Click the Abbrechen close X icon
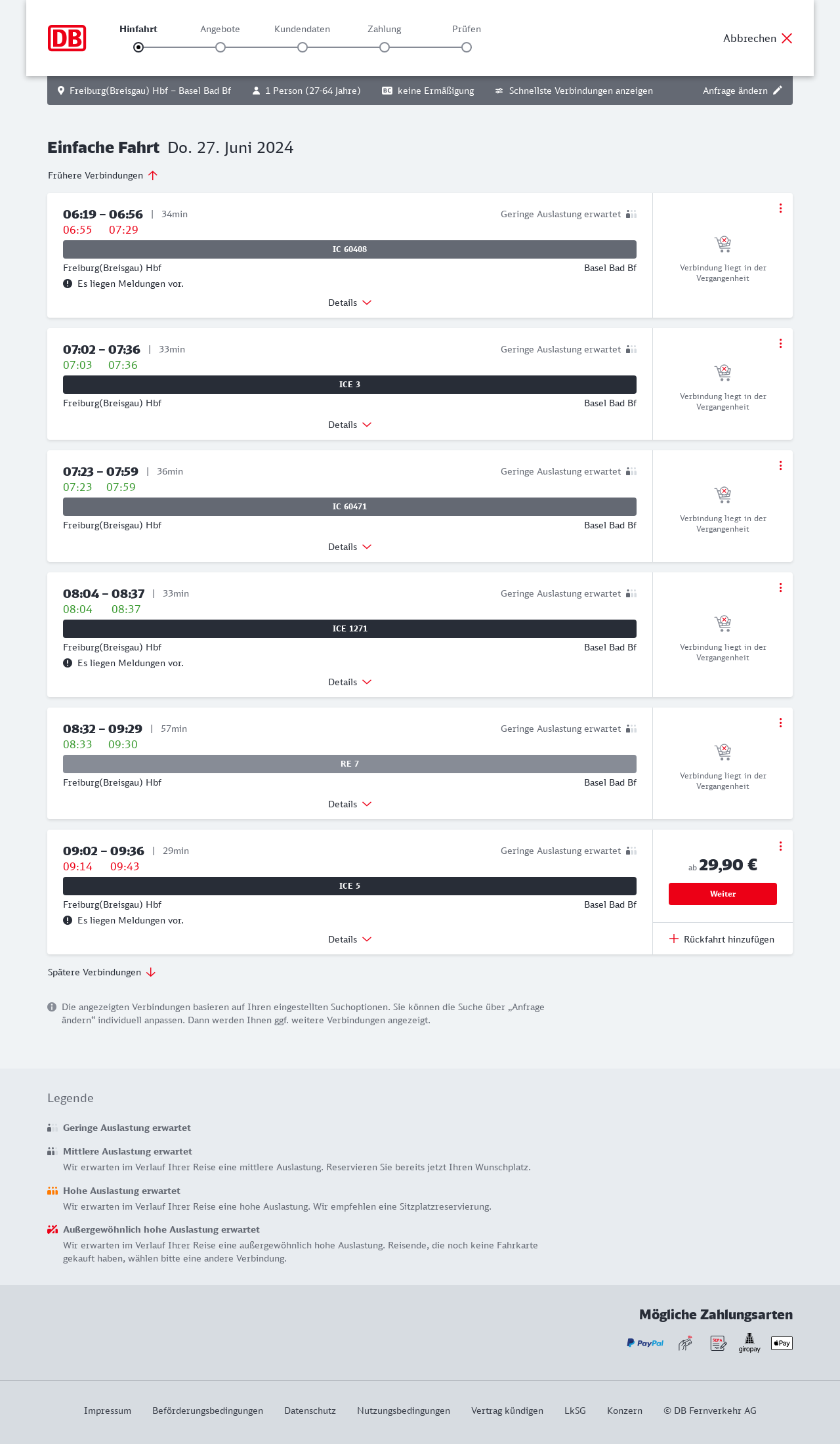Image resolution: width=840 pixels, height=1444 pixels. click(787, 38)
